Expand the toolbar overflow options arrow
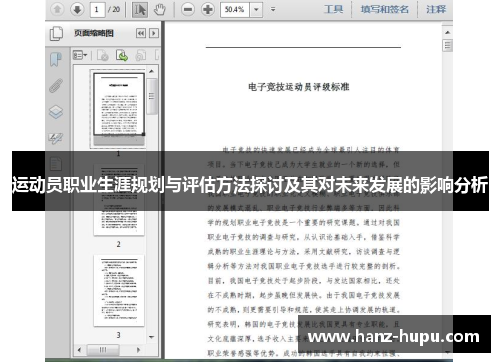This screenshot has height=362, width=500. [273, 9]
